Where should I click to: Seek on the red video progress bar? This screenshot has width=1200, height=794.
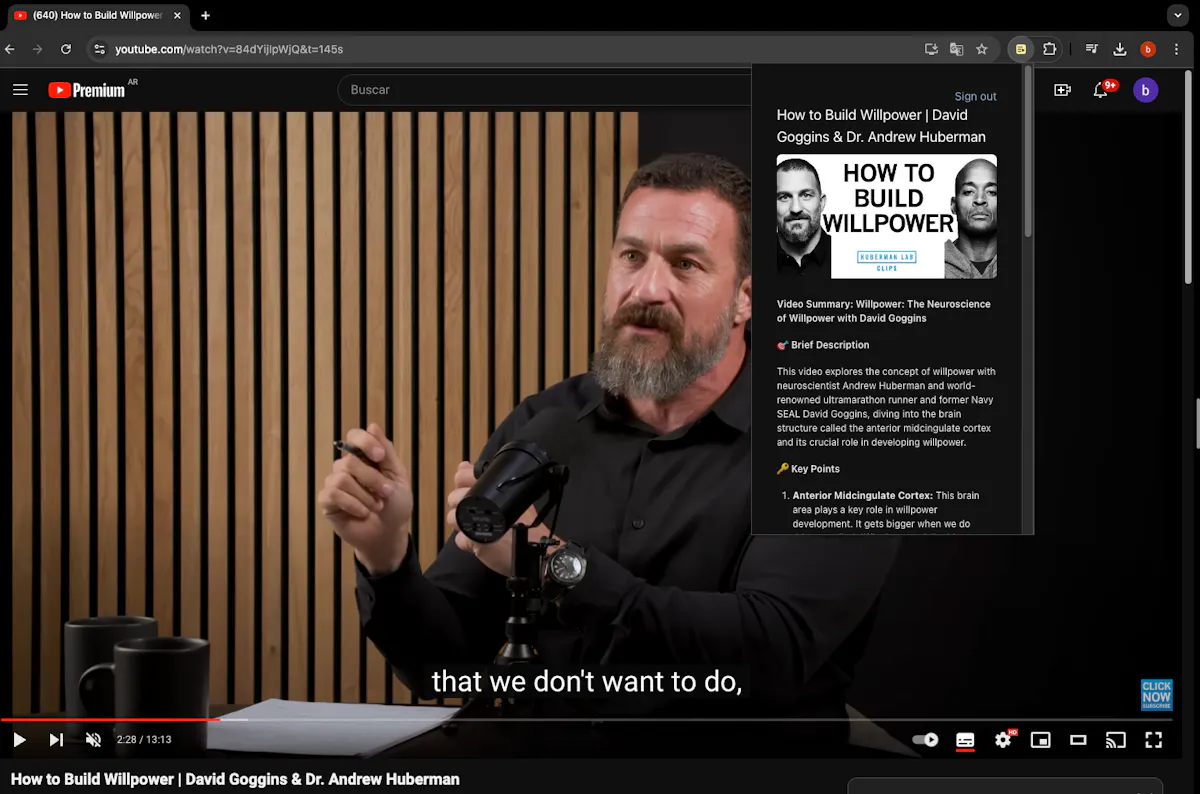[x=110, y=719]
